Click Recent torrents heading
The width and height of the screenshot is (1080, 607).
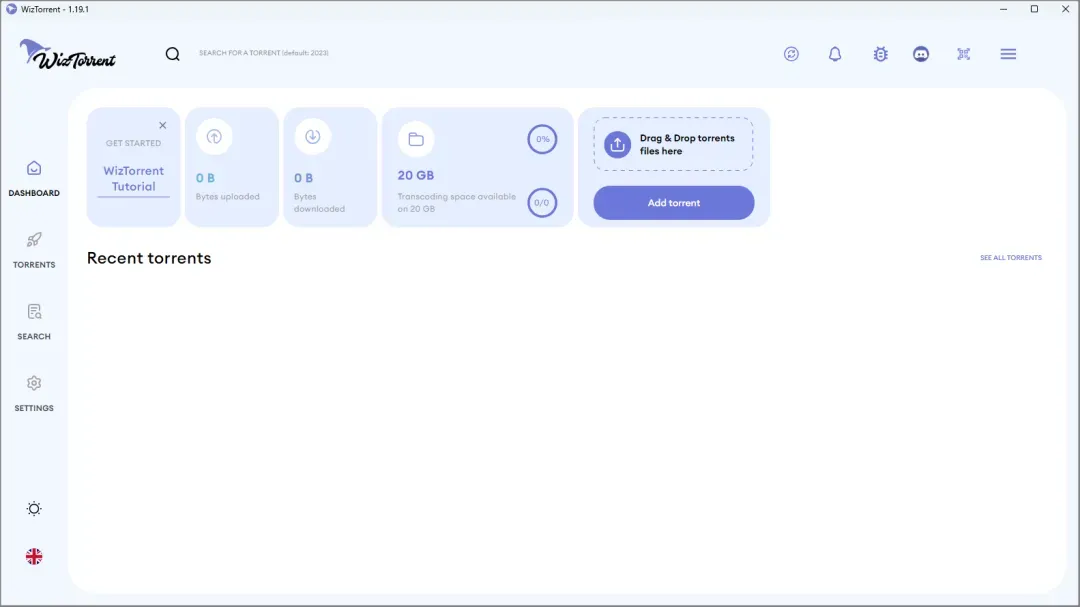point(149,258)
